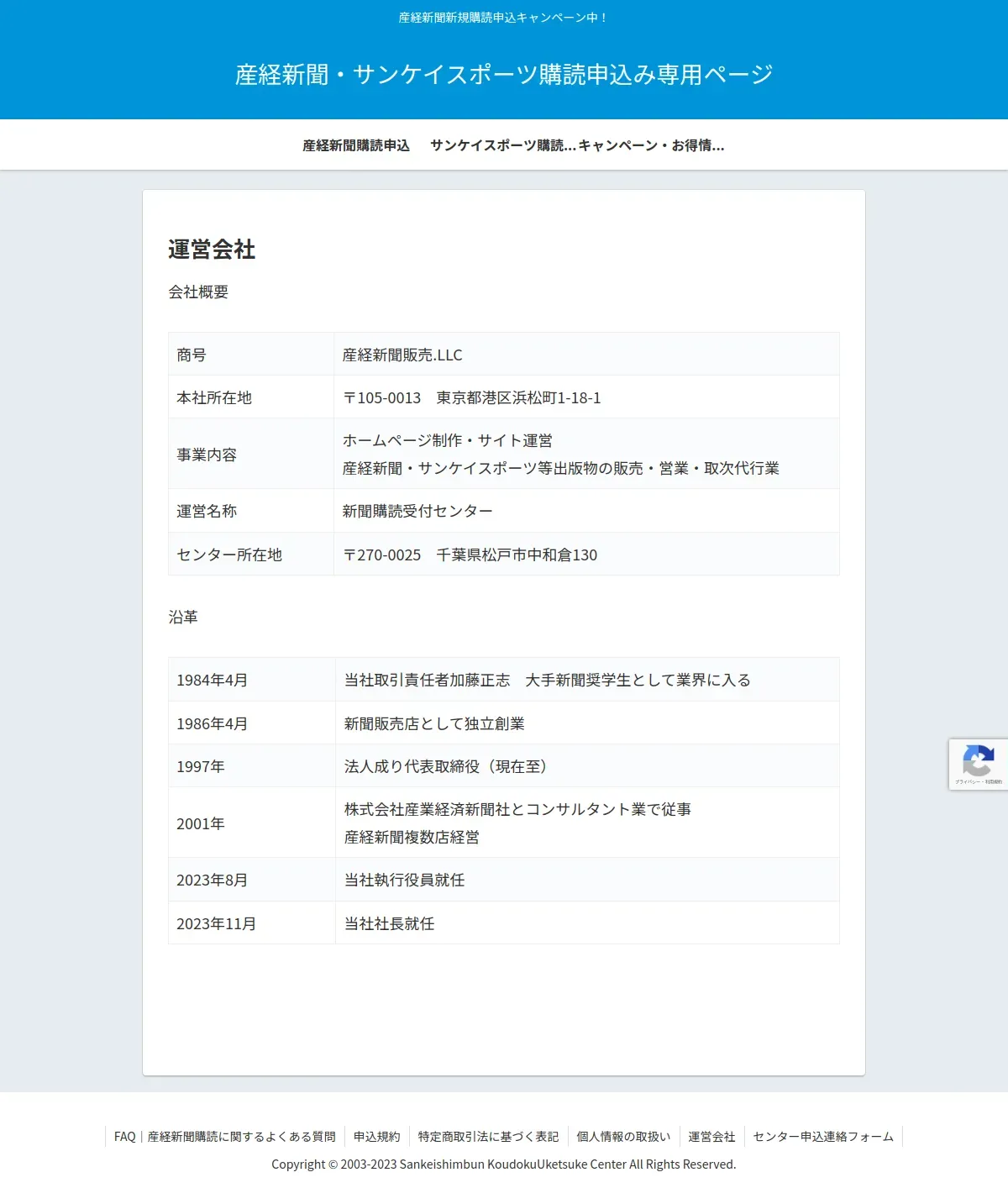Click the 当社取引責任者加藤正志 history entry
The image size is (1008, 1188).
click(x=547, y=681)
